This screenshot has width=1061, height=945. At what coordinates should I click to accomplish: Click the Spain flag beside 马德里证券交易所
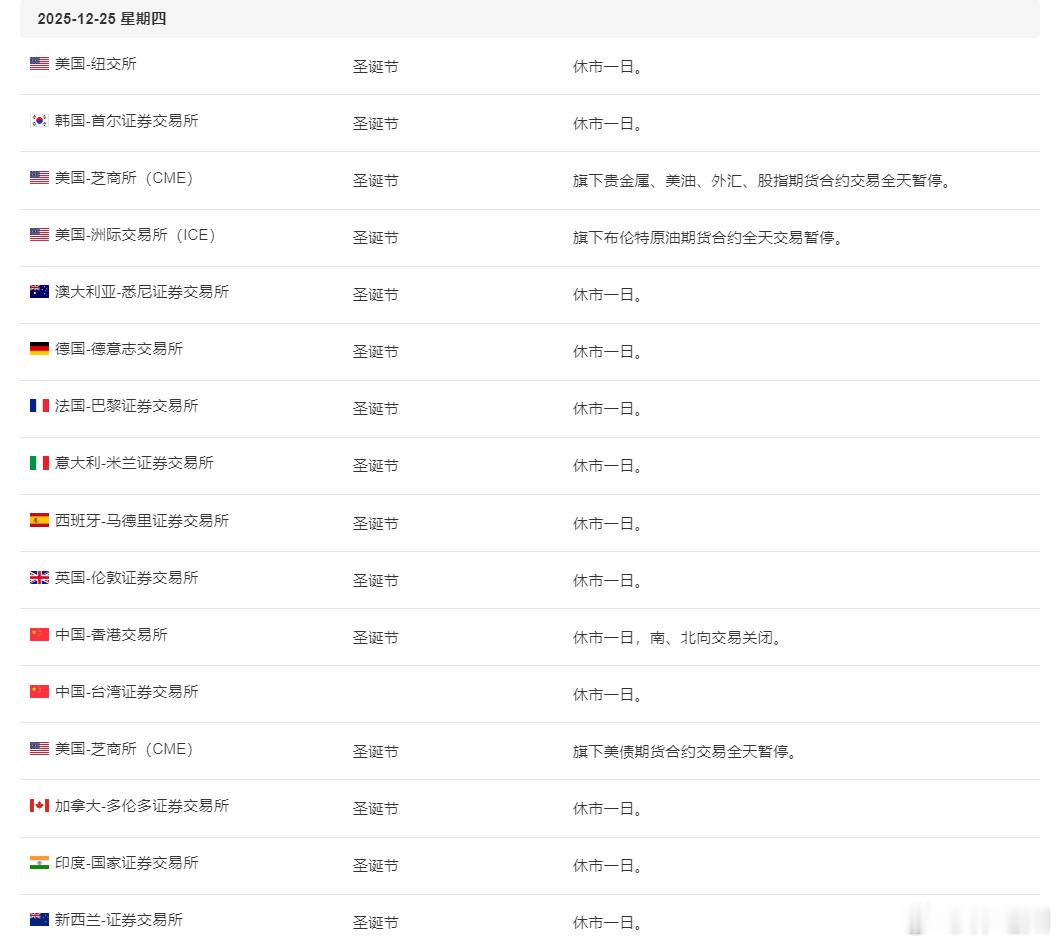39,520
